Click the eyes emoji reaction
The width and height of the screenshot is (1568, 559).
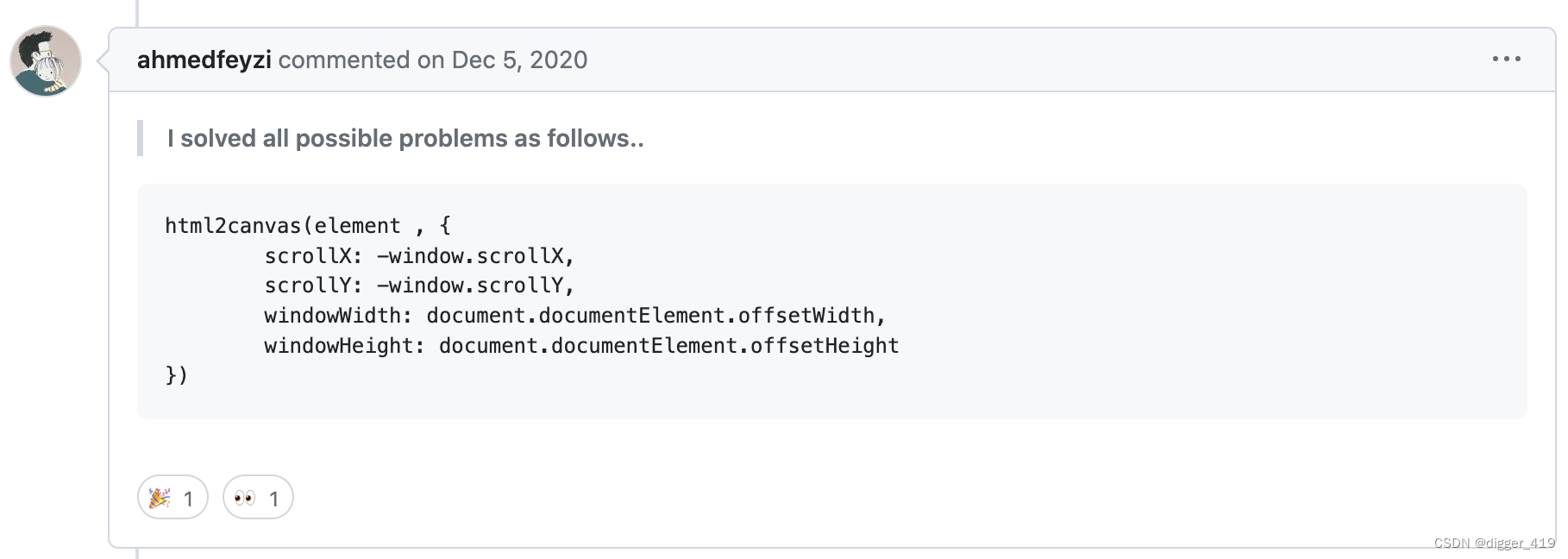click(x=245, y=497)
